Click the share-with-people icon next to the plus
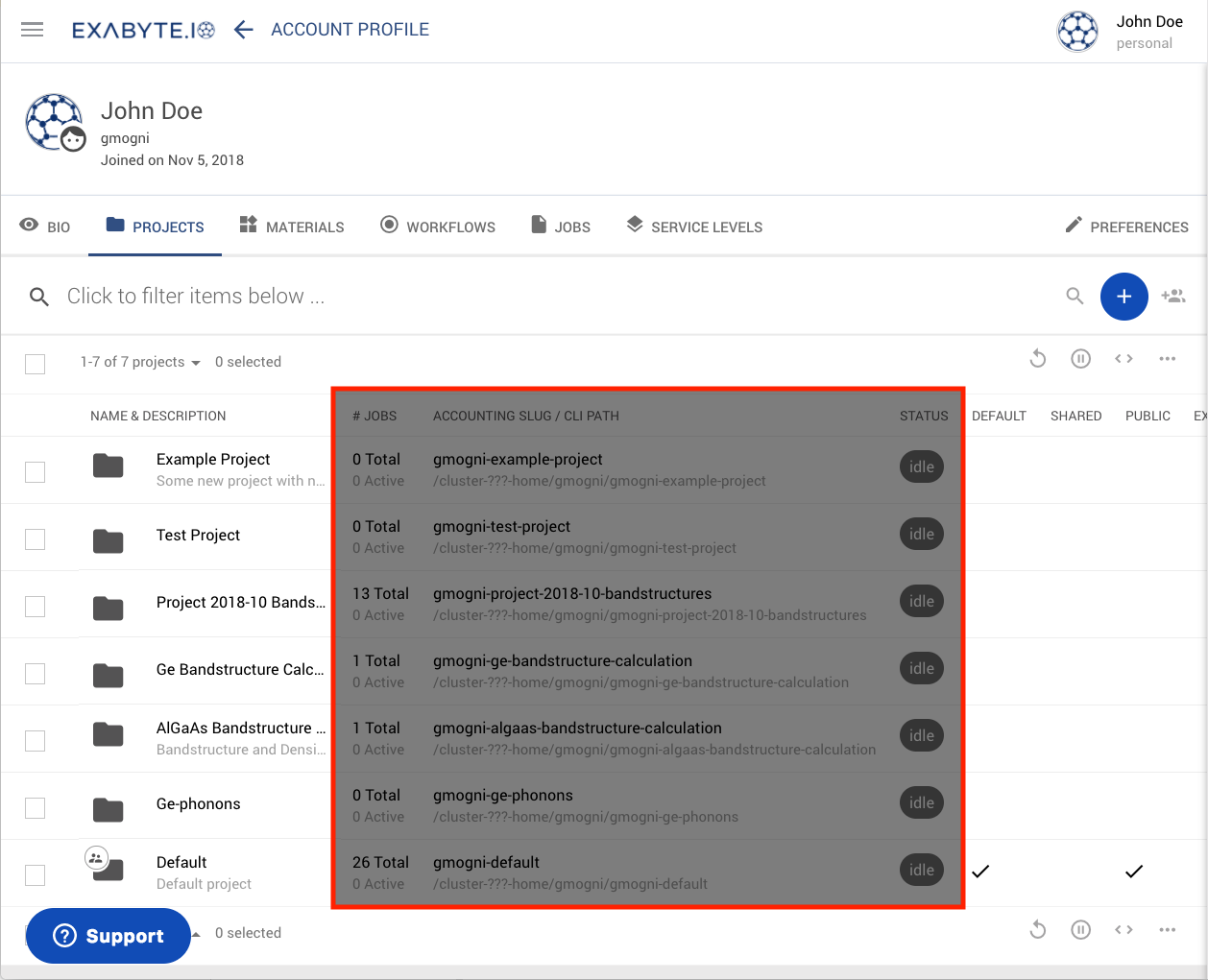The width and height of the screenshot is (1208, 980). pos(1173,297)
